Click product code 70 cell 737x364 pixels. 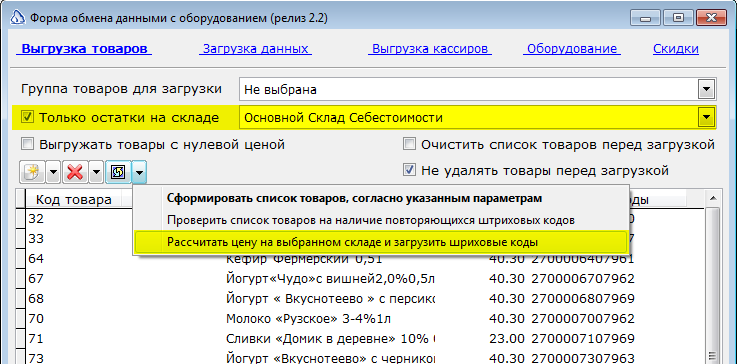(x=36, y=318)
